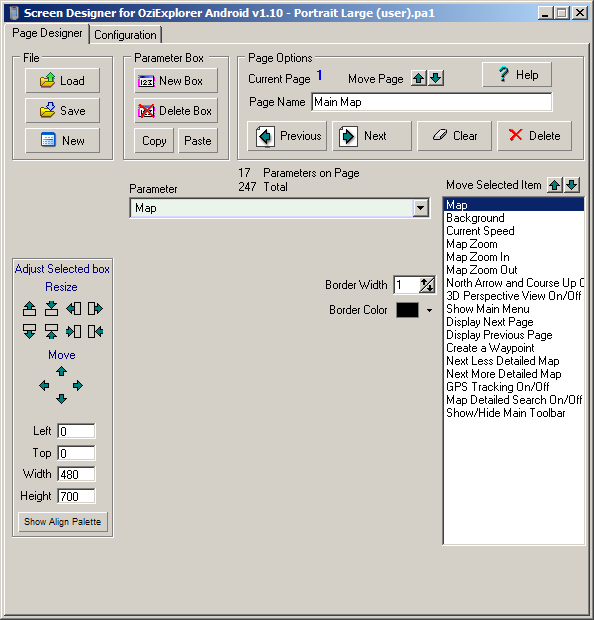Select Display Previous Page item
This screenshot has width=594, height=620.
514,335
